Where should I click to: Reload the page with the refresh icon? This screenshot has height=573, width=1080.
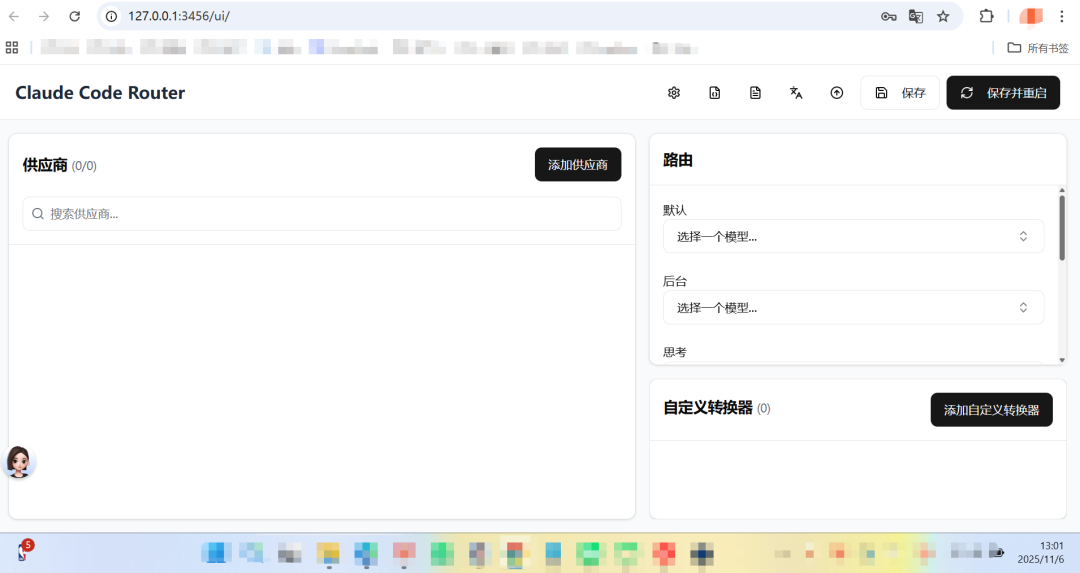pos(74,16)
